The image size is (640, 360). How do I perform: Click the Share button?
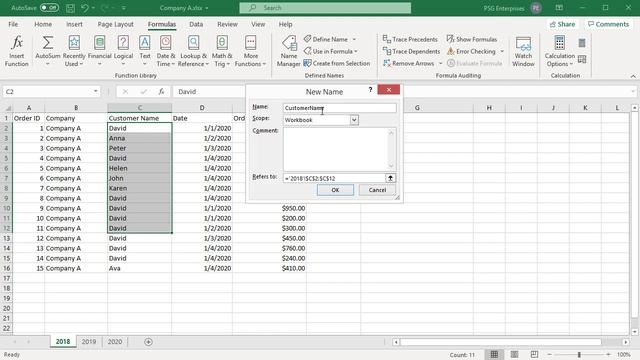pyautogui.click(x=562, y=24)
